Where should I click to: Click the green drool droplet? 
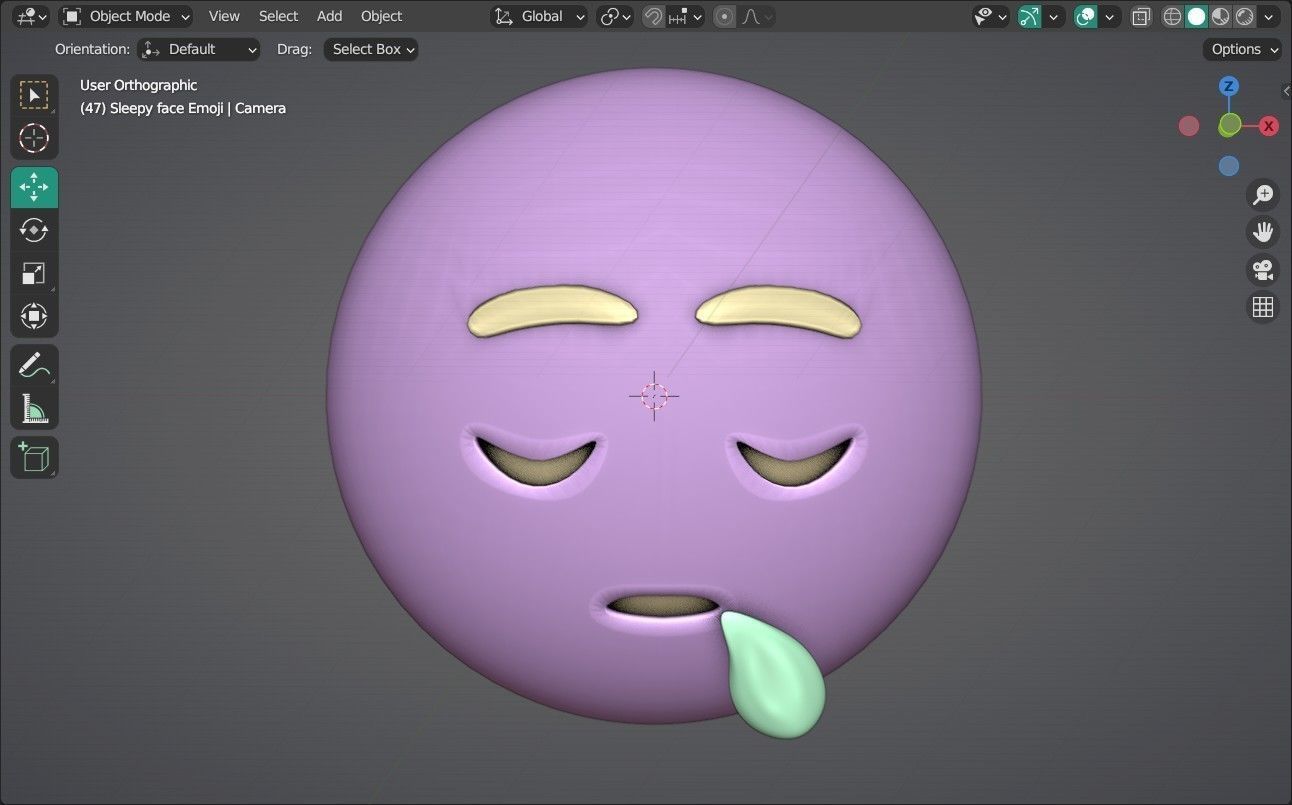click(x=774, y=676)
